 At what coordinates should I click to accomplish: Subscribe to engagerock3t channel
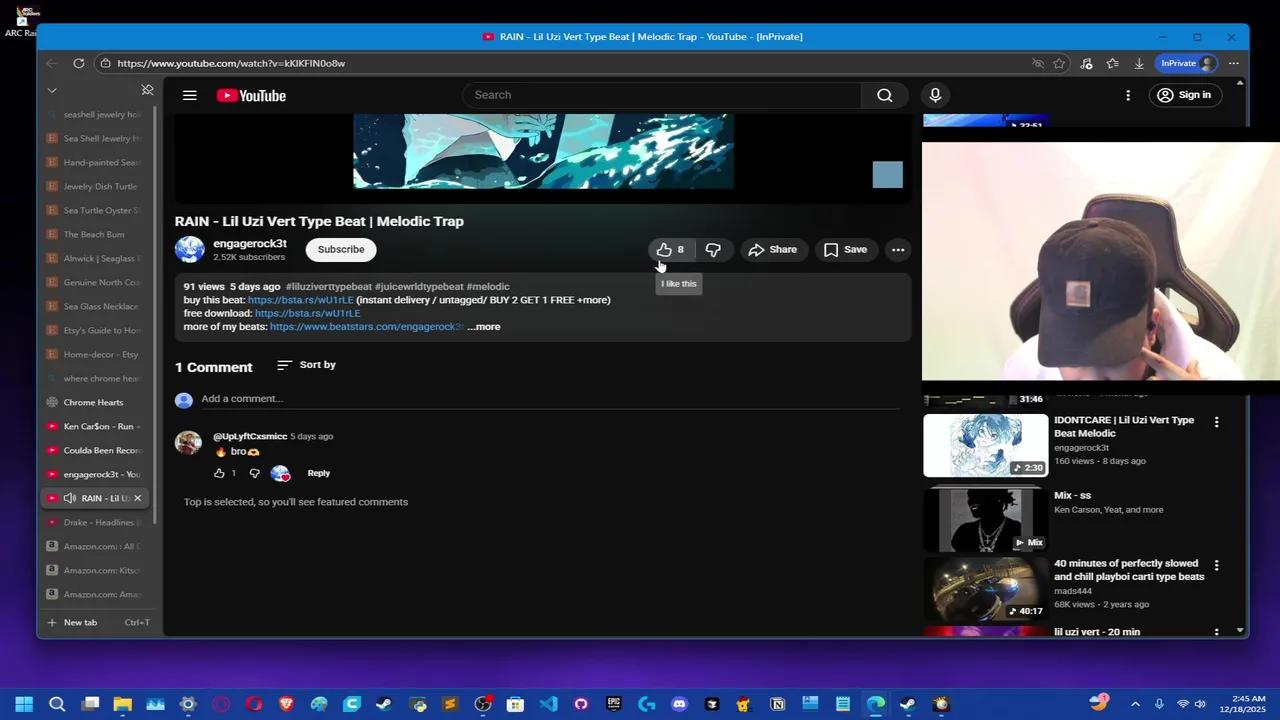coord(341,249)
